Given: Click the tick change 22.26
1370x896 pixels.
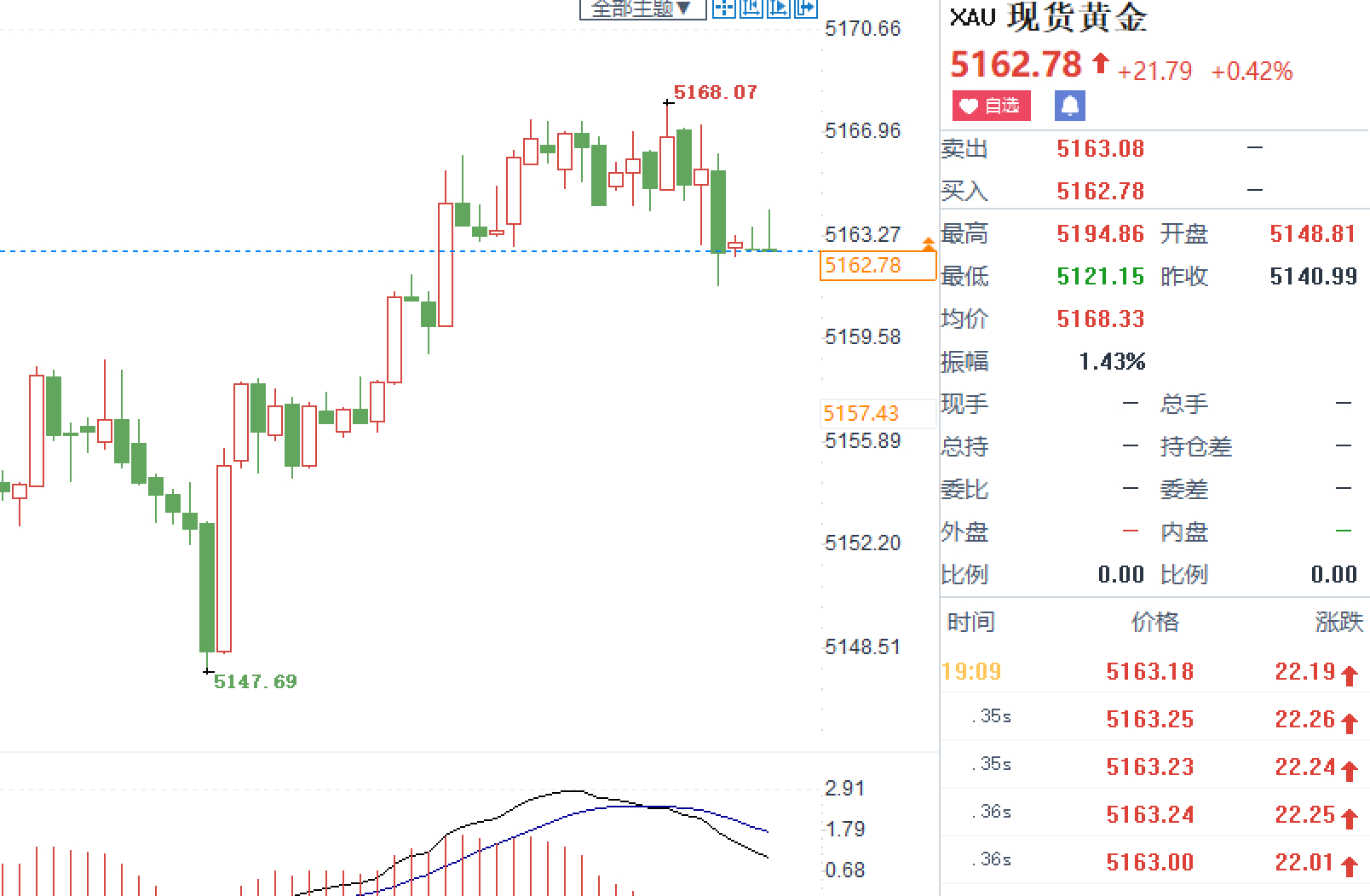Looking at the screenshot, I should point(1304,720).
